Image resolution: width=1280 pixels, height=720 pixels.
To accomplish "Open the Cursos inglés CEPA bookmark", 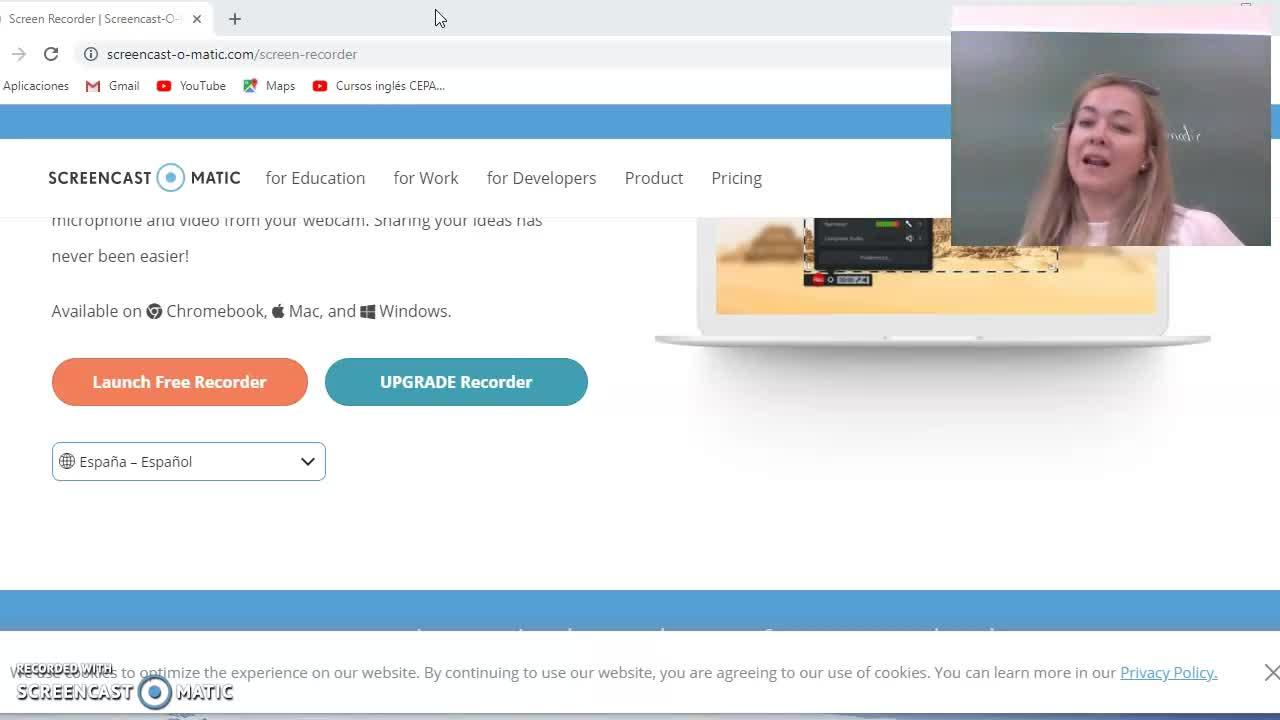I will (379, 86).
